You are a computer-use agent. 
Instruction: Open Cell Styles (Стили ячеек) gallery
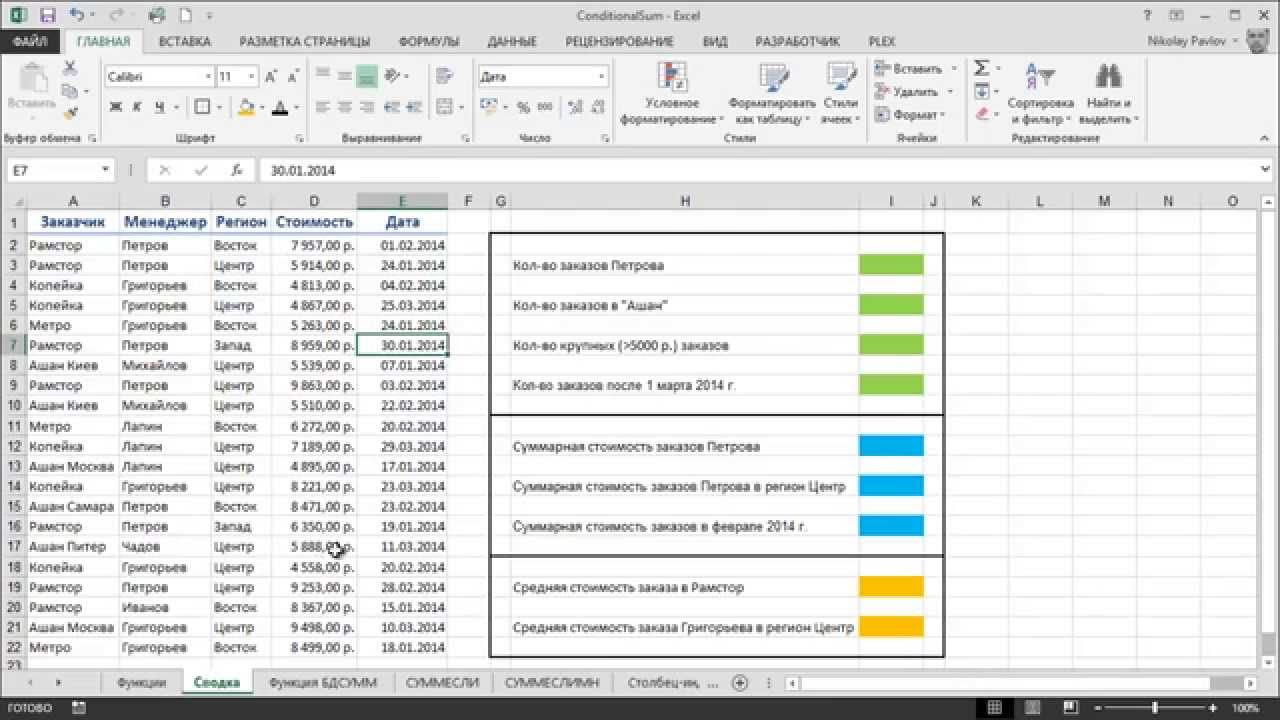[841, 93]
